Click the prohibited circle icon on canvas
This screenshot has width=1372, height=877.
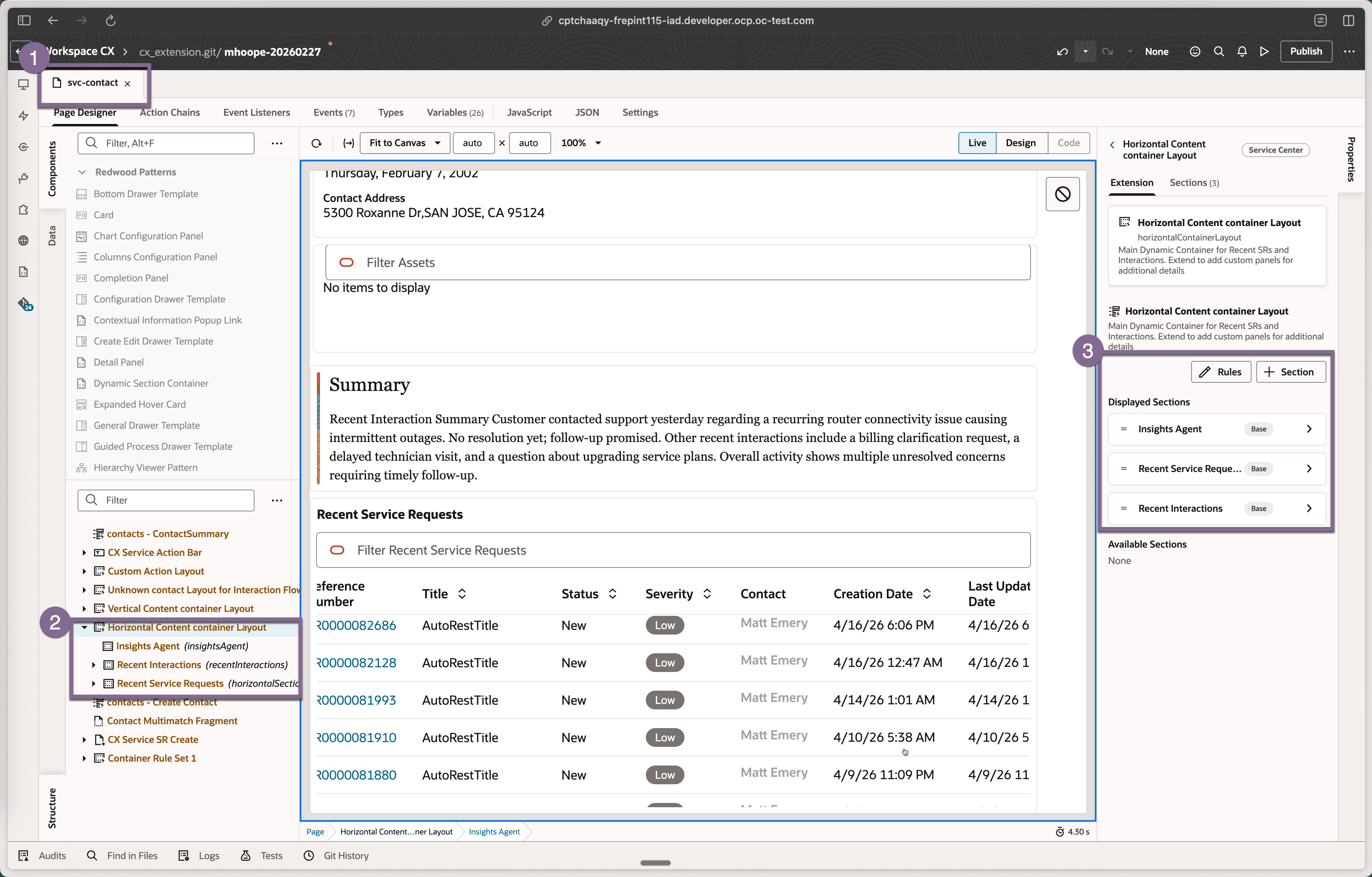[x=1063, y=194]
